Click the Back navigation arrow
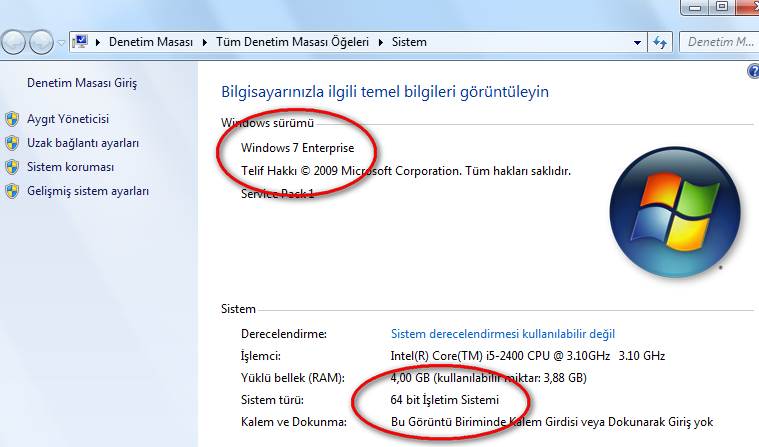Image resolution: width=759 pixels, height=447 pixels. [16, 42]
